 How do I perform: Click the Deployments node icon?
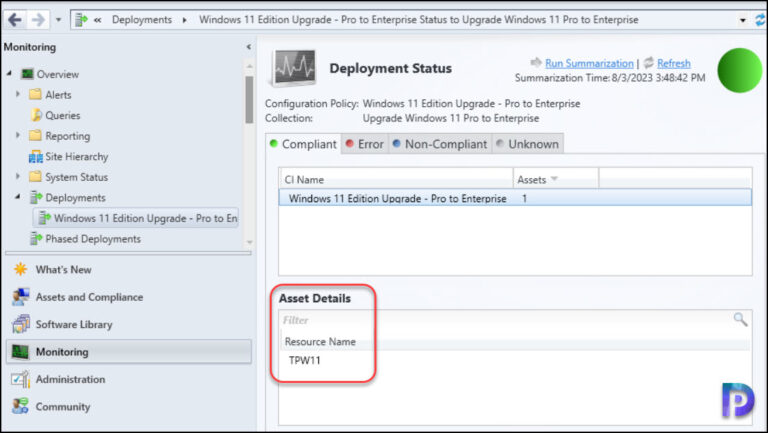(x=36, y=197)
